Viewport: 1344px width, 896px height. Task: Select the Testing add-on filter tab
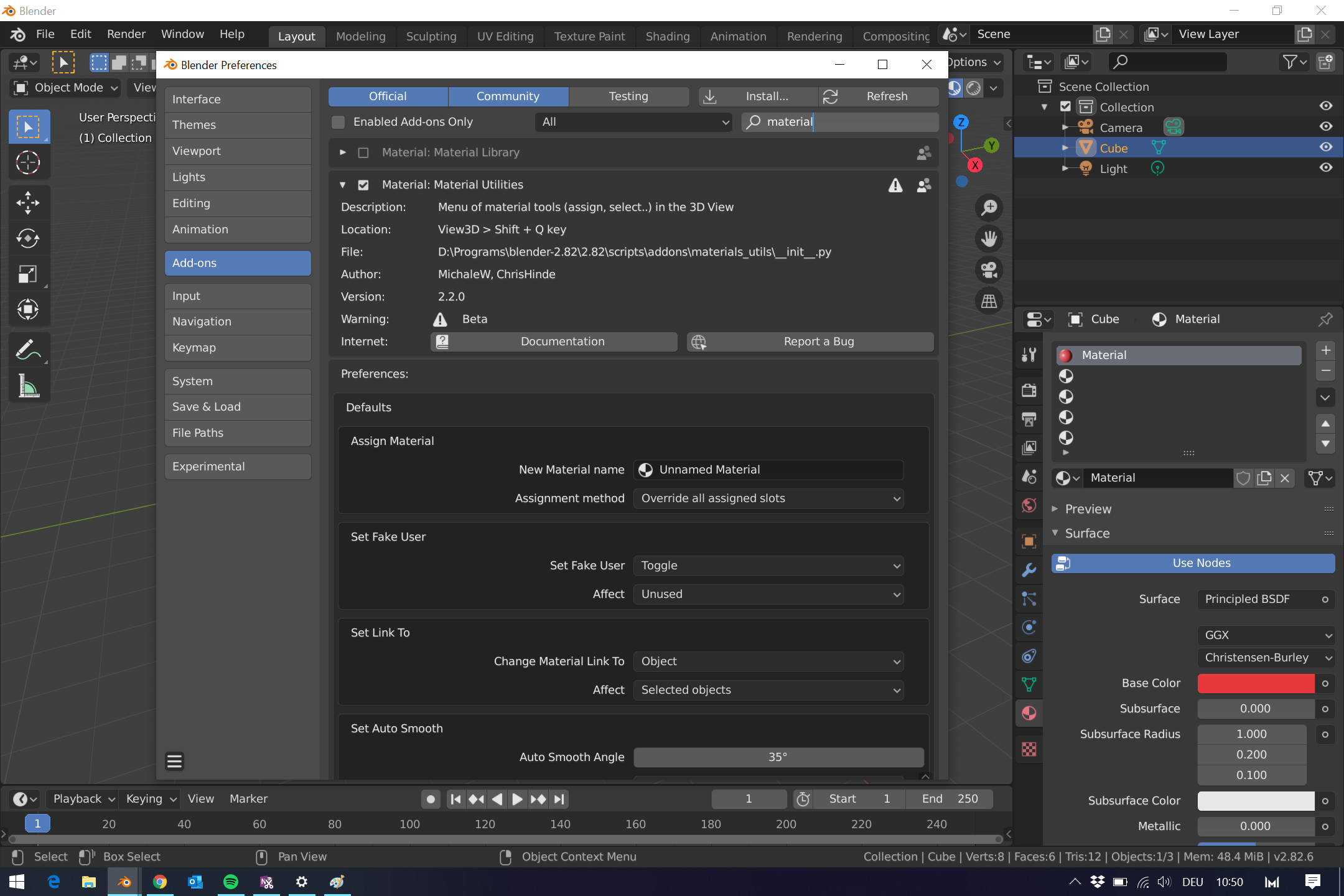click(x=628, y=96)
